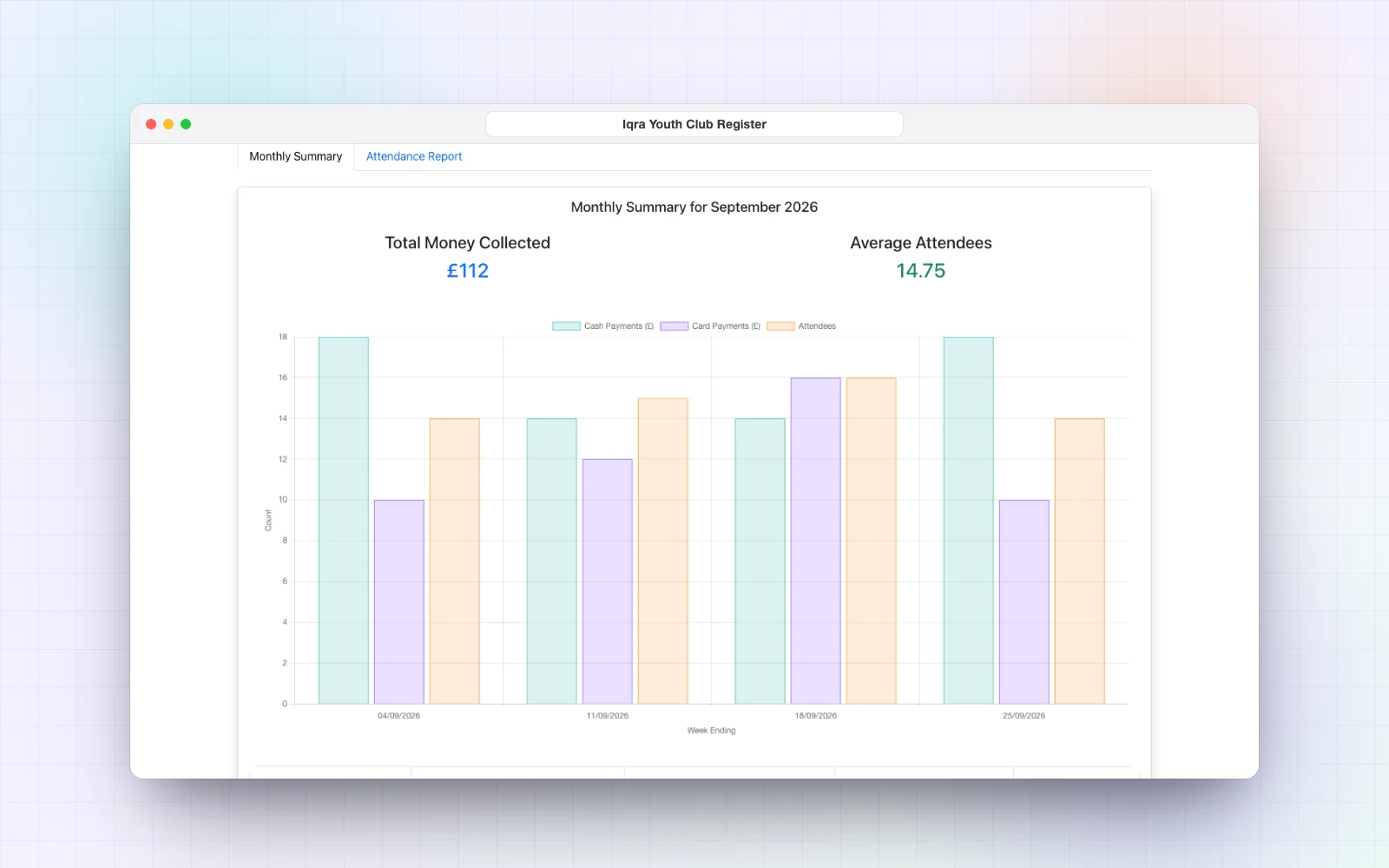
Task: Click the Week Ending axis title
Action: coord(711,731)
